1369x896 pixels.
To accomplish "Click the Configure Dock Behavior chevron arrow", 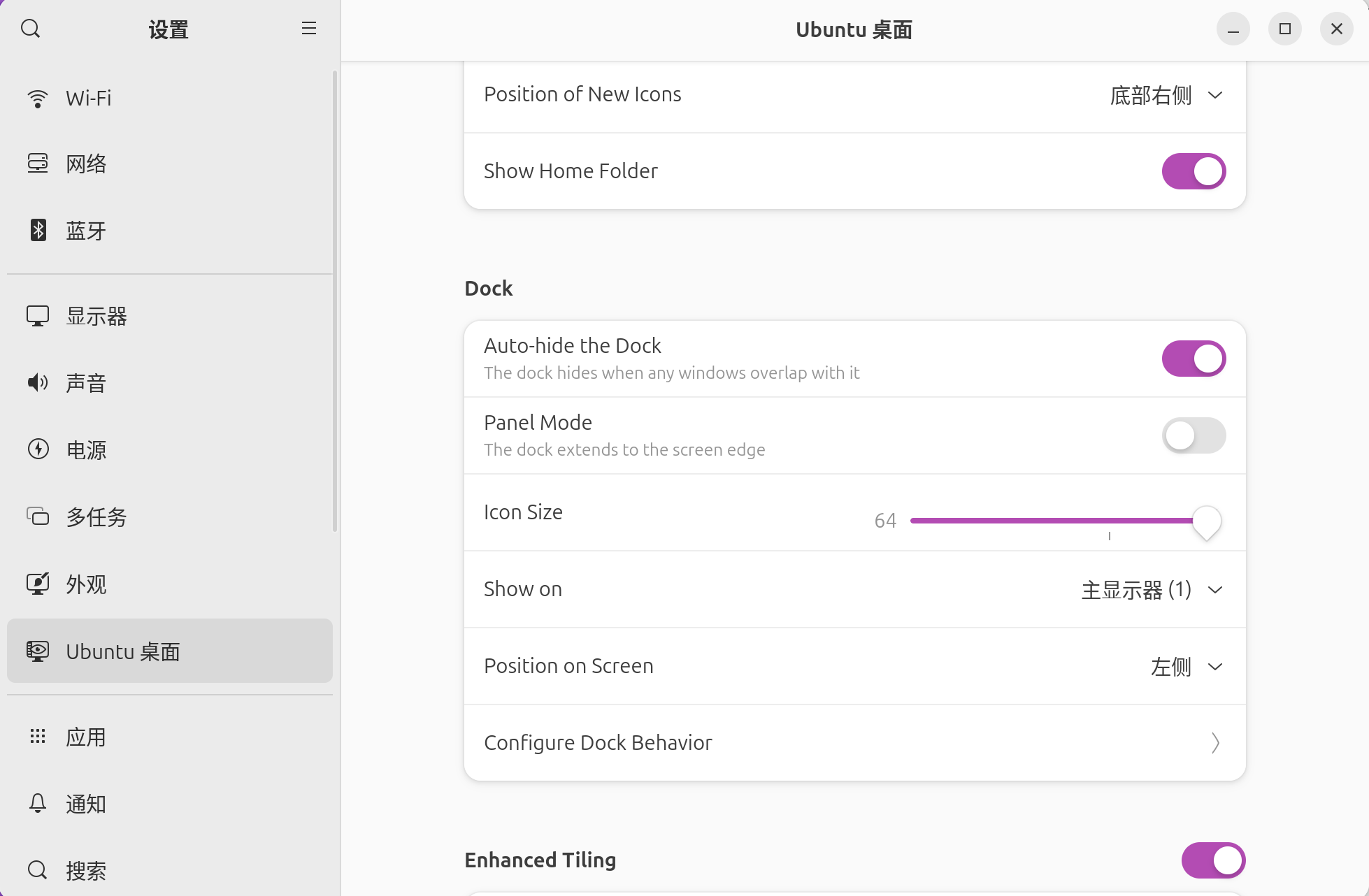I will (x=1215, y=743).
